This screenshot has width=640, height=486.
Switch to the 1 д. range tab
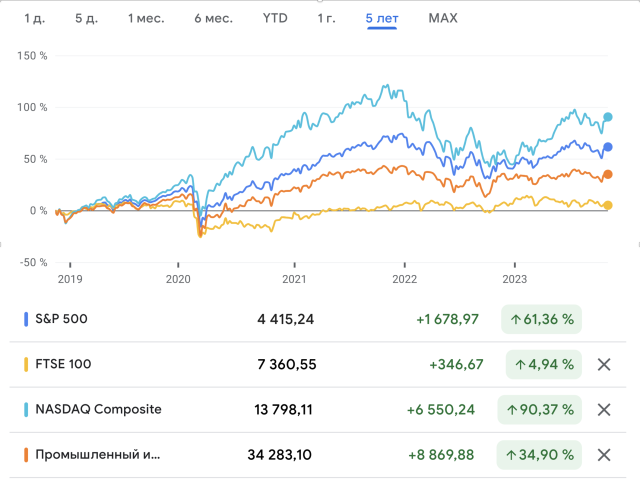click(35, 18)
